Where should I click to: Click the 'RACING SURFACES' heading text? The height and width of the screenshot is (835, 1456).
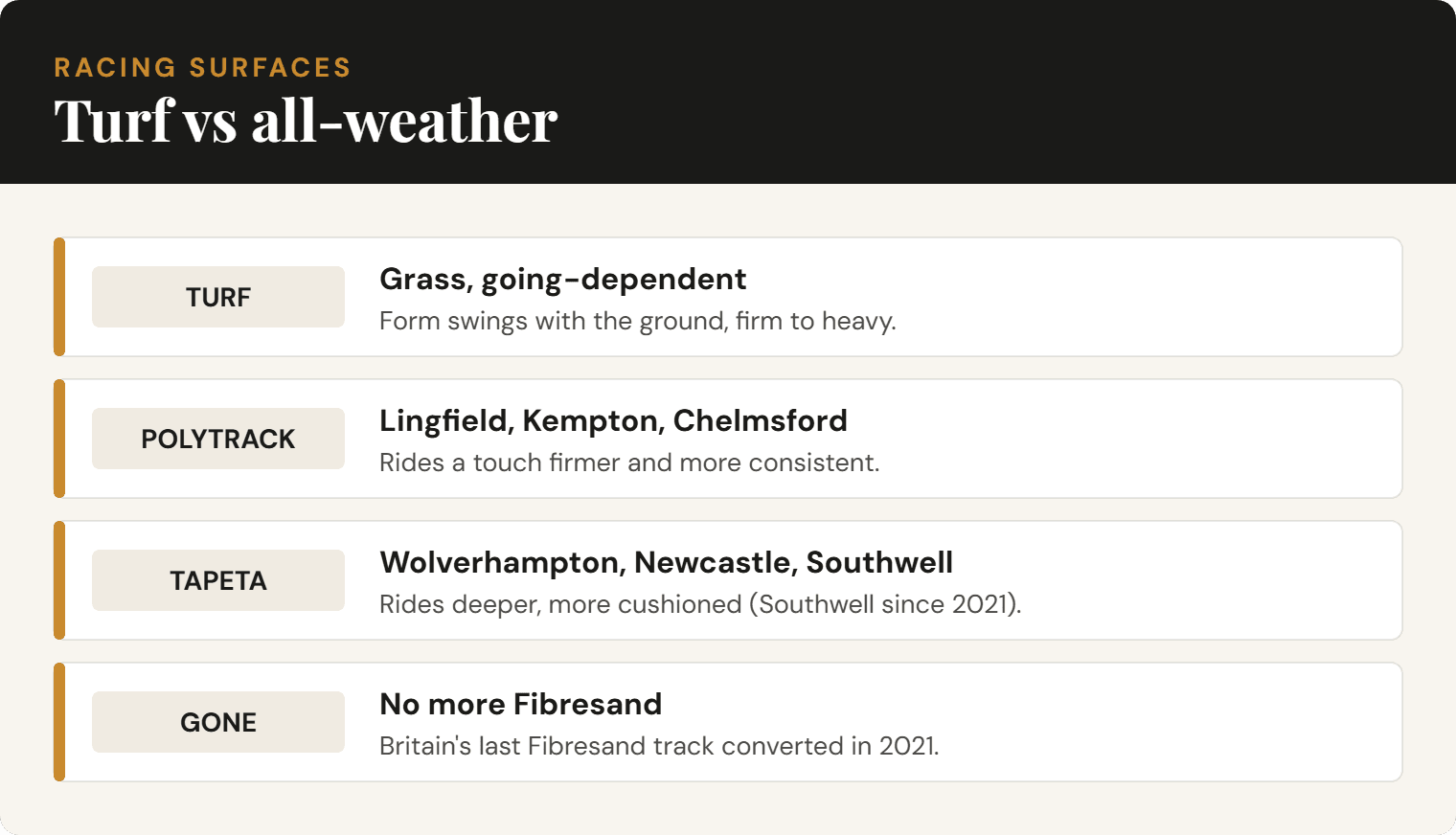click(203, 67)
